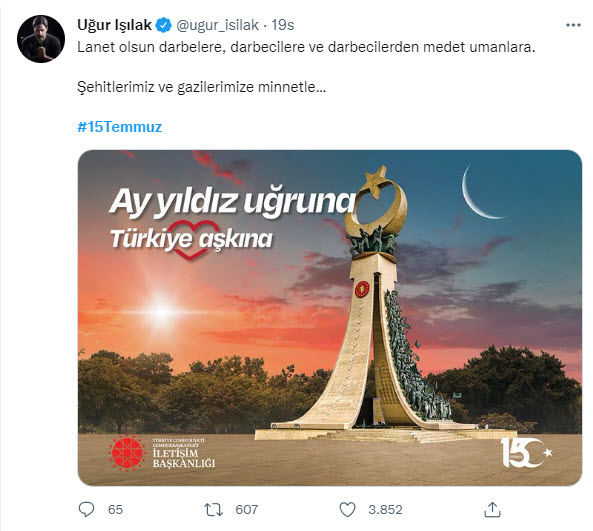Open the reply speech bubble icon
Image resolution: width=593 pixels, height=531 pixels.
[86, 509]
